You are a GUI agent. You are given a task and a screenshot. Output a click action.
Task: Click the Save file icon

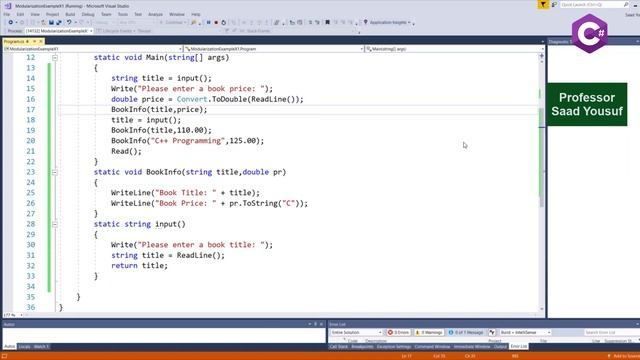[x=51, y=22]
